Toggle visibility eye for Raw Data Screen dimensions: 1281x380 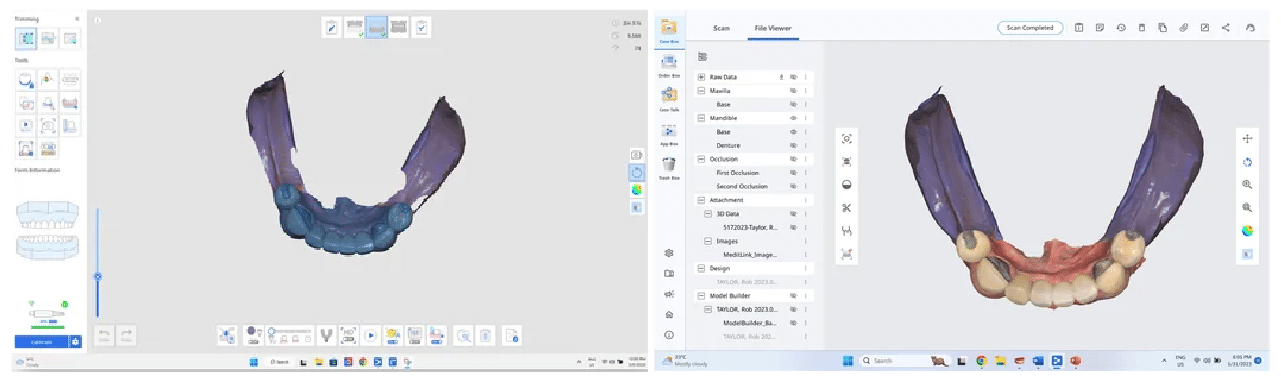[x=794, y=76]
